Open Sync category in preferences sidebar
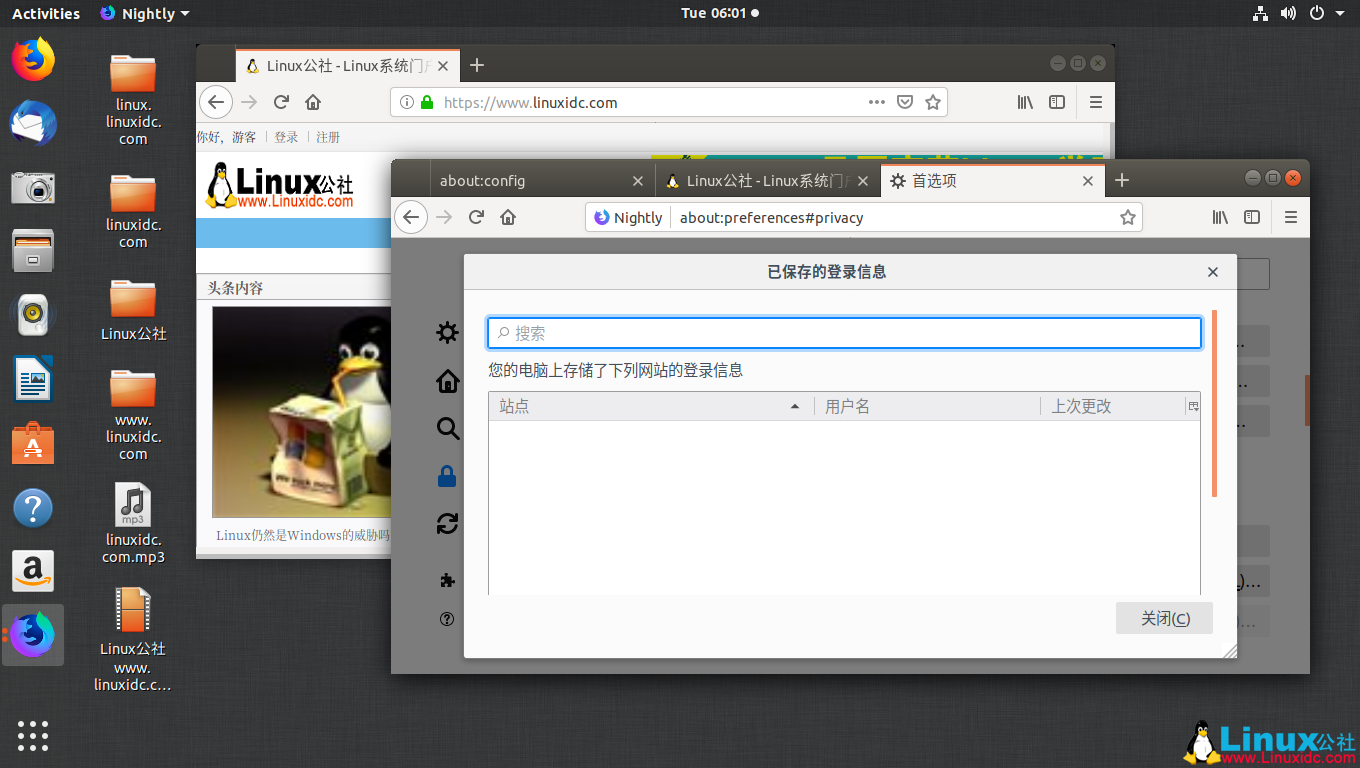The height and width of the screenshot is (768, 1360). pos(447,523)
